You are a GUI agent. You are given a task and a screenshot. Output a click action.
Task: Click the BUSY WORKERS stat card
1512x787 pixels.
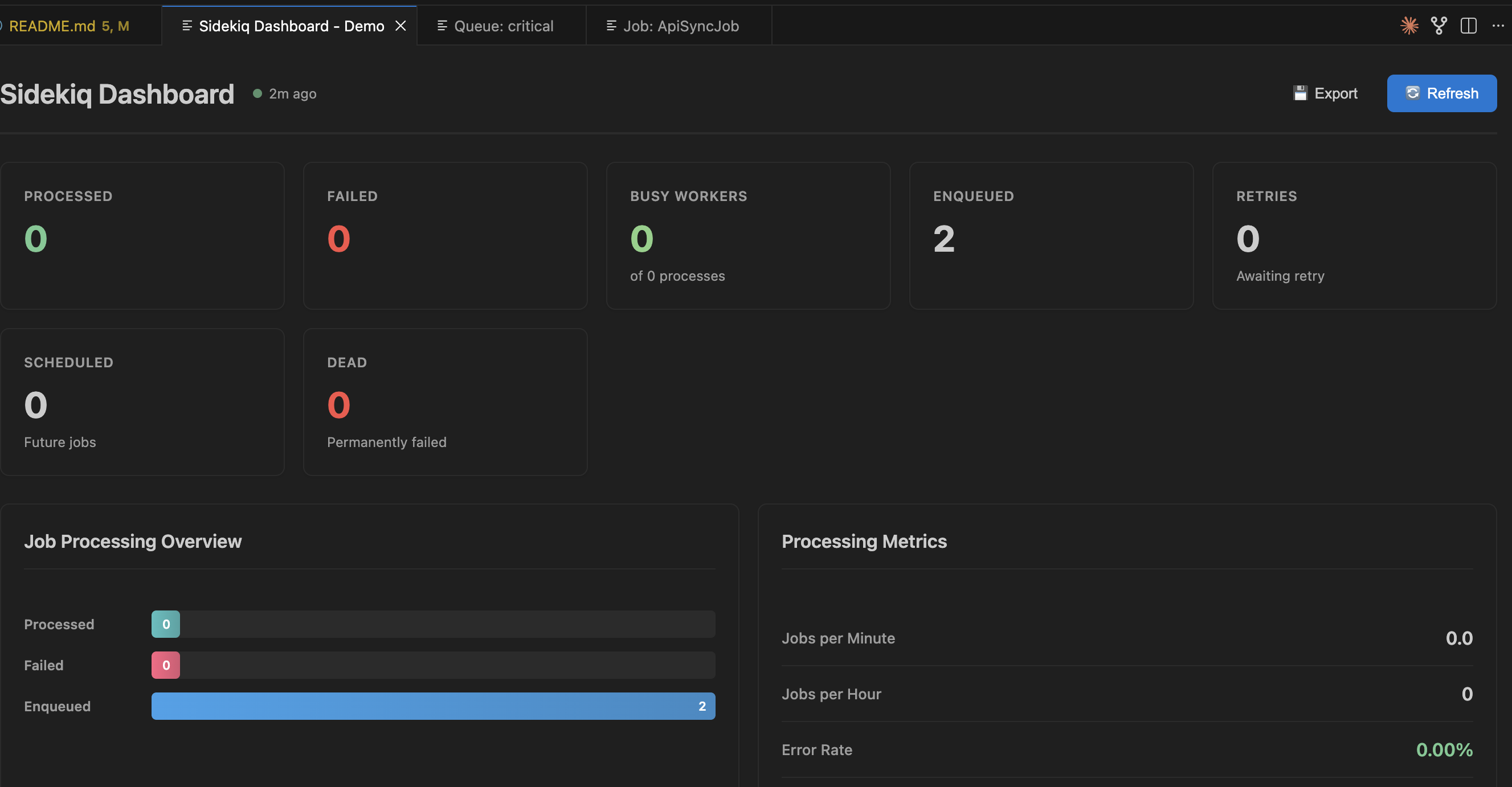click(749, 235)
